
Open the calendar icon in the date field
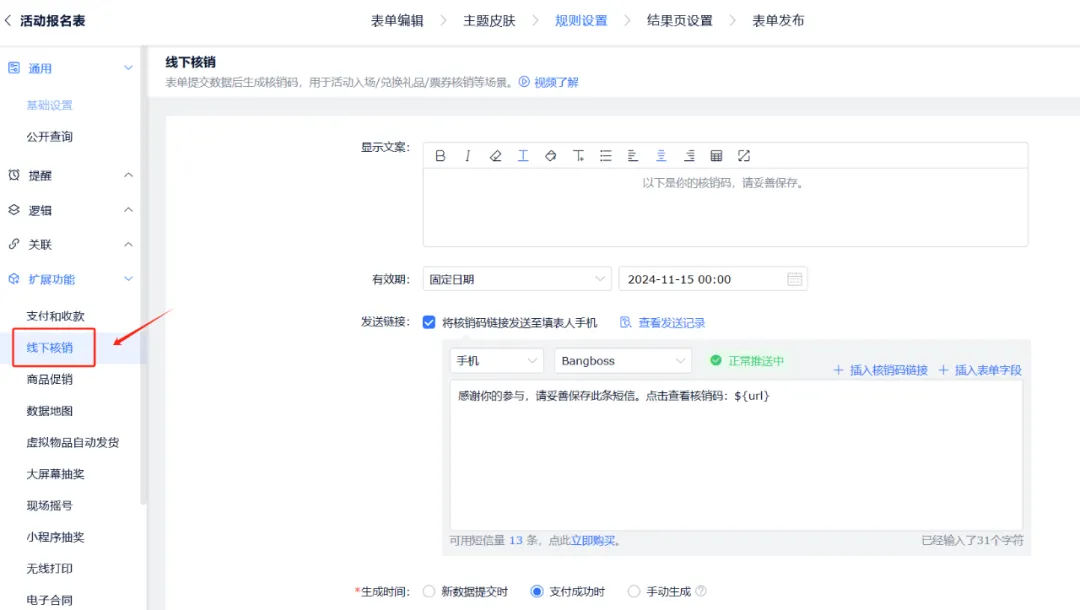coord(794,279)
